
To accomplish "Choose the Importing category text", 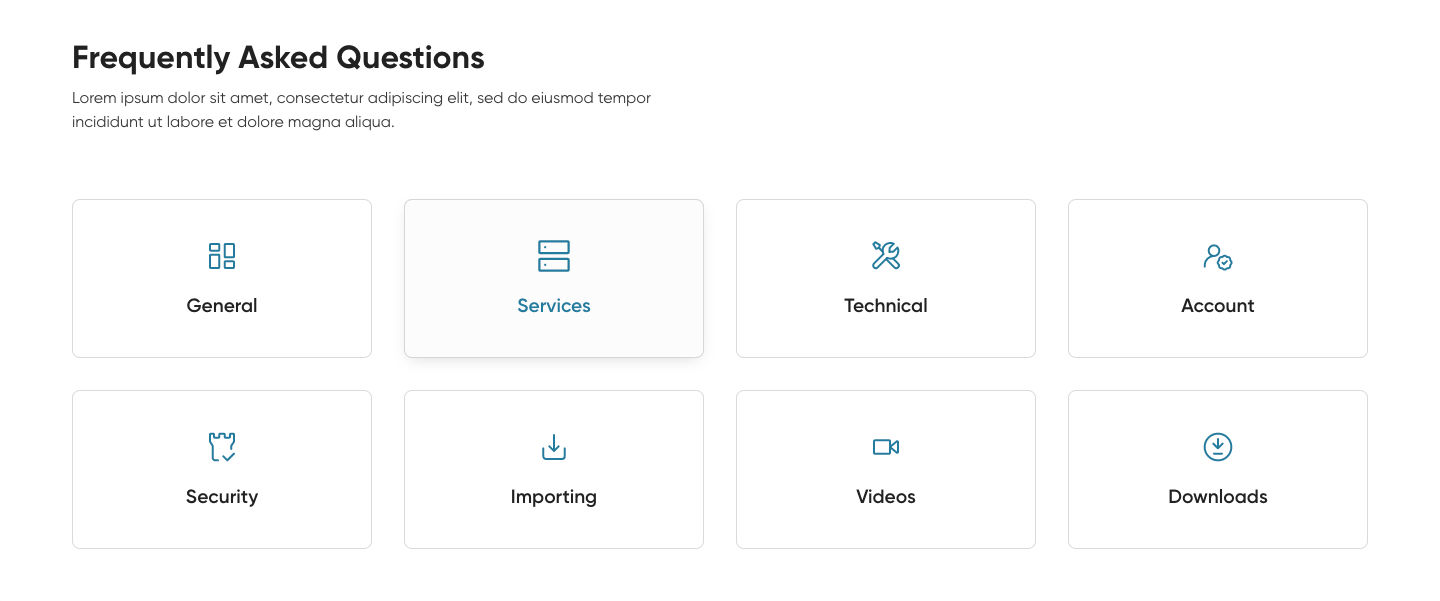I will pyautogui.click(x=554, y=497).
